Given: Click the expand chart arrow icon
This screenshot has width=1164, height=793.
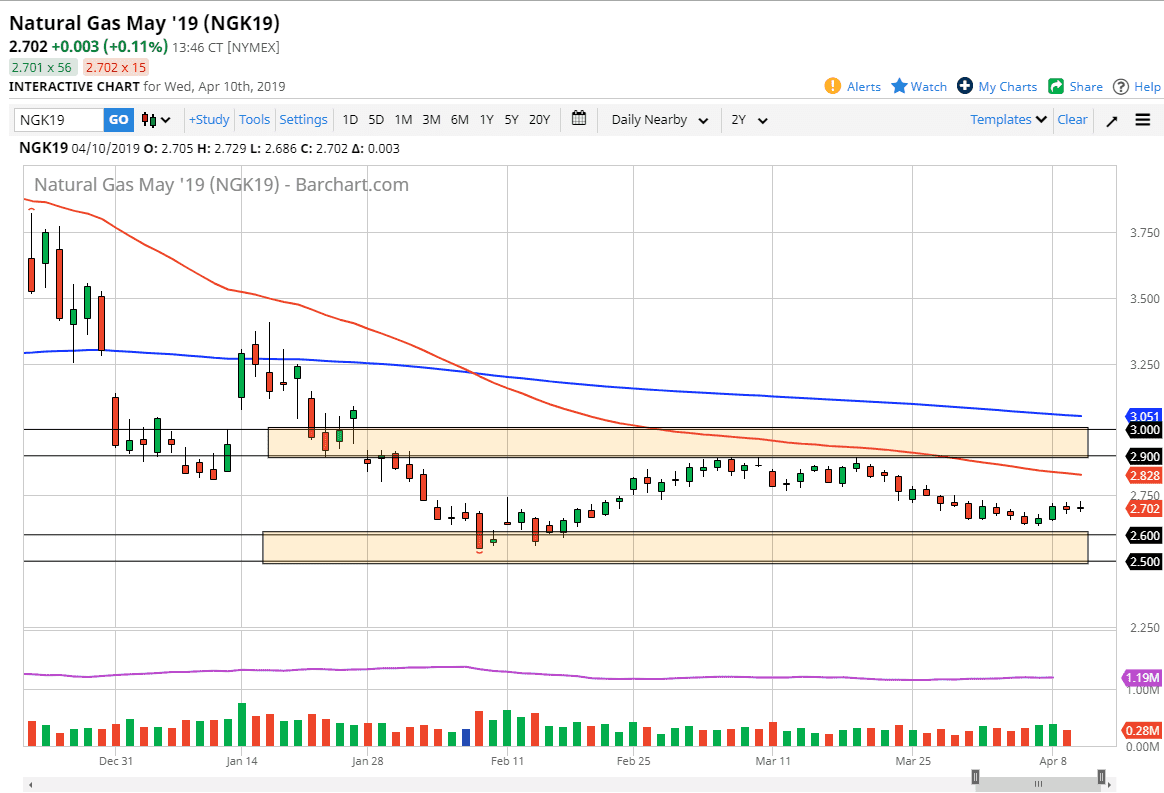Looking at the screenshot, I should pos(1111,121).
